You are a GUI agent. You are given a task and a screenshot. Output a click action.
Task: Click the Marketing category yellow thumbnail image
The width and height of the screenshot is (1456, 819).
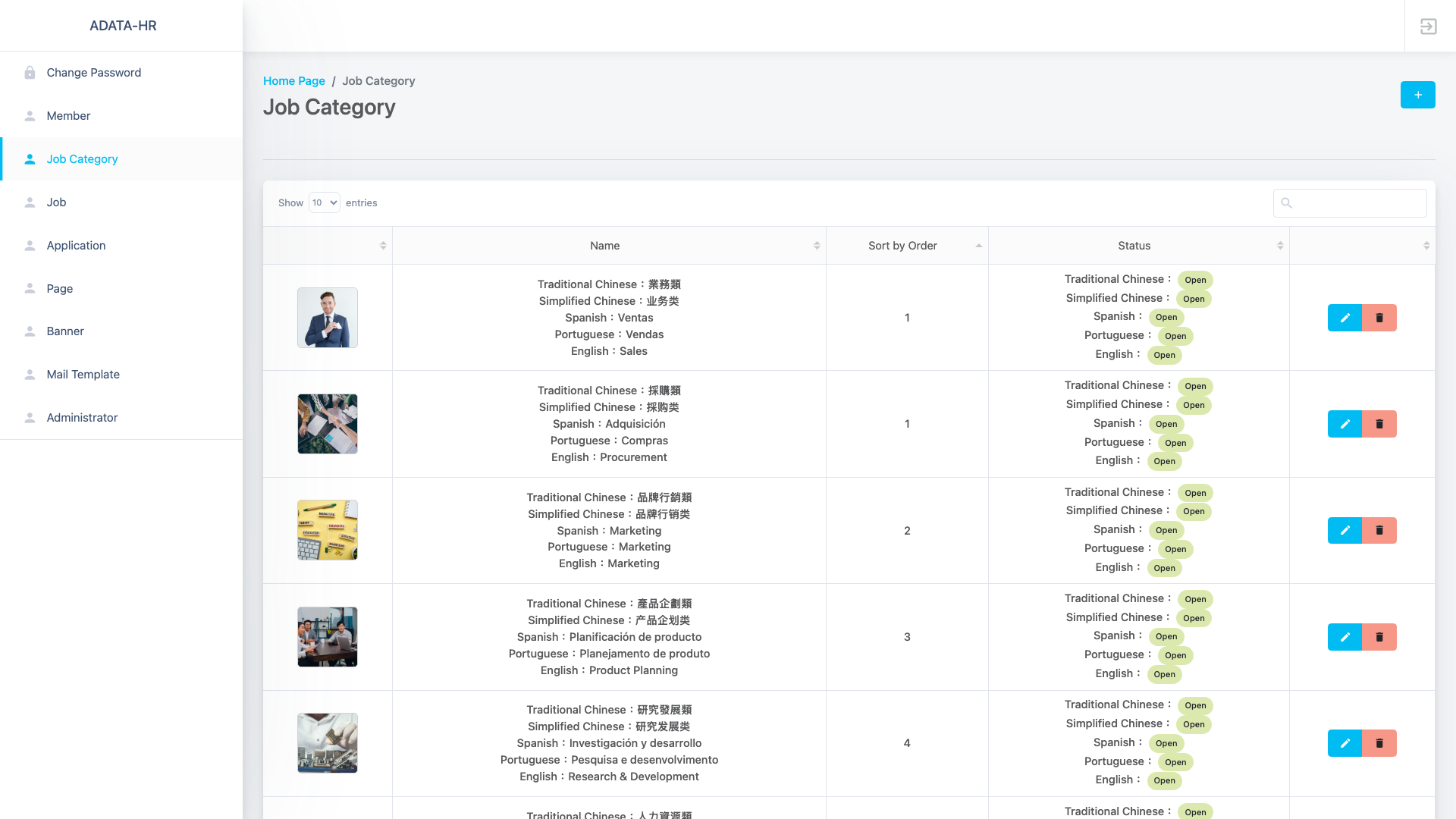pyautogui.click(x=327, y=530)
